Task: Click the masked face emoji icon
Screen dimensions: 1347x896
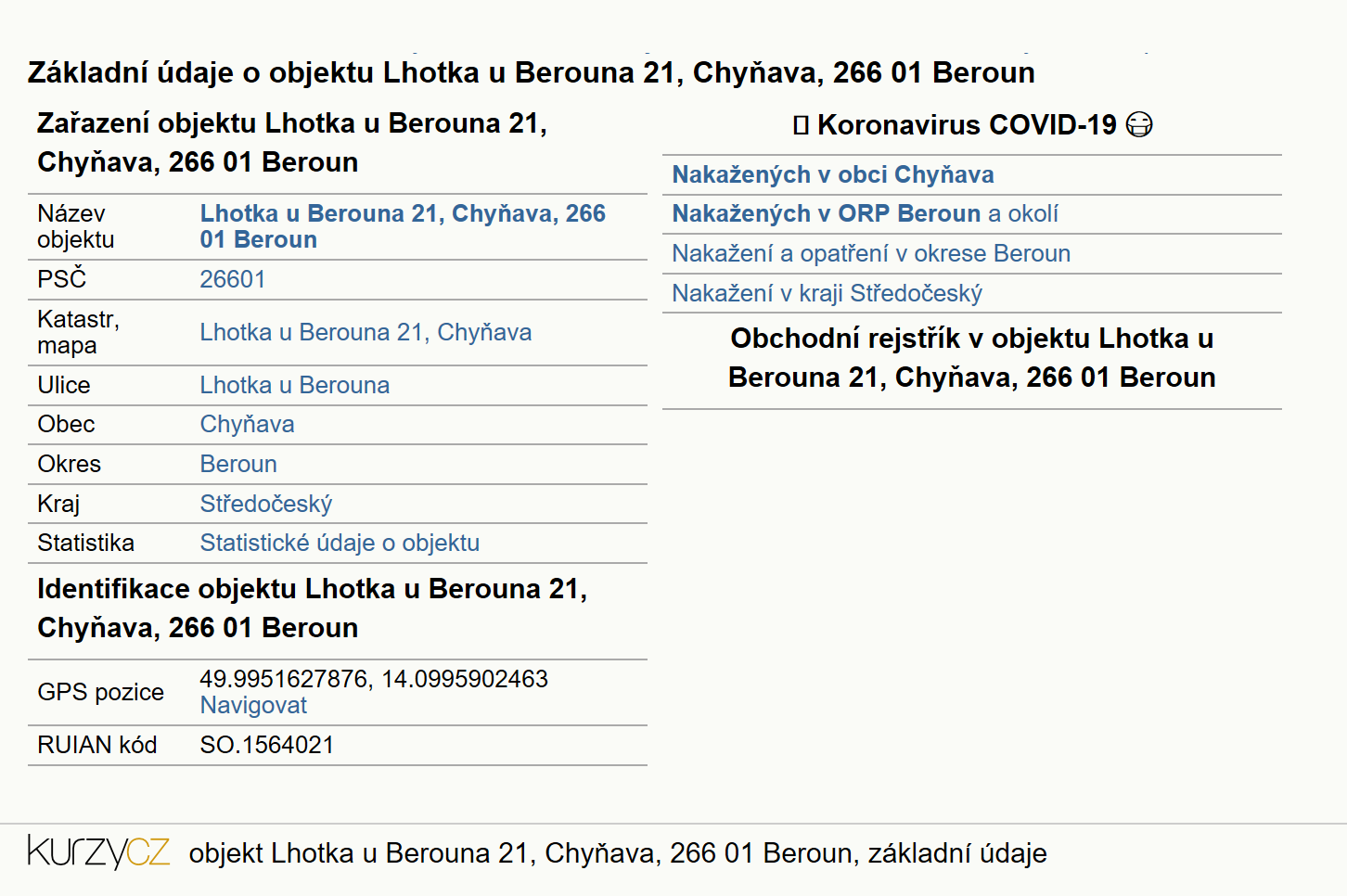Action: (x=1139, y=124)
